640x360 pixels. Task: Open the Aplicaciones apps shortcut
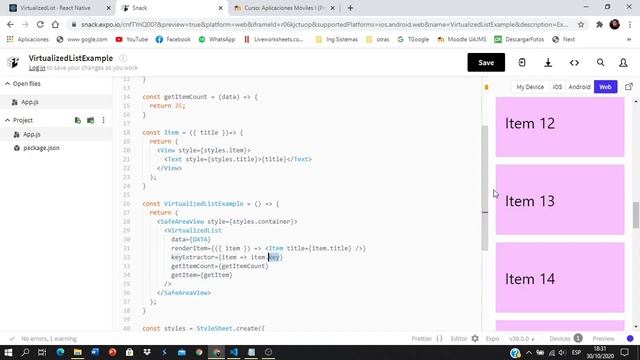click(28, 39)
